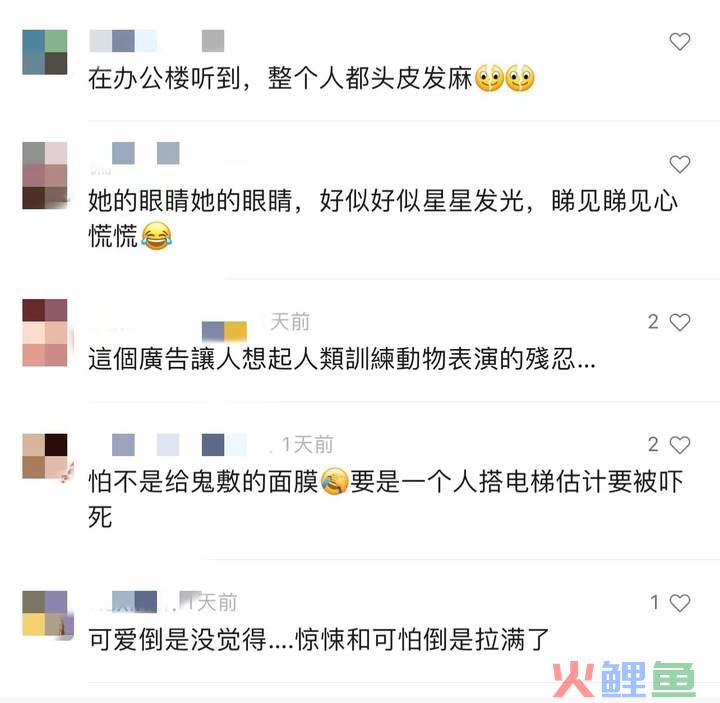Tap the heart on 這個廣告 comment
This screenshot has height=703, width=720.
point(680,322)
